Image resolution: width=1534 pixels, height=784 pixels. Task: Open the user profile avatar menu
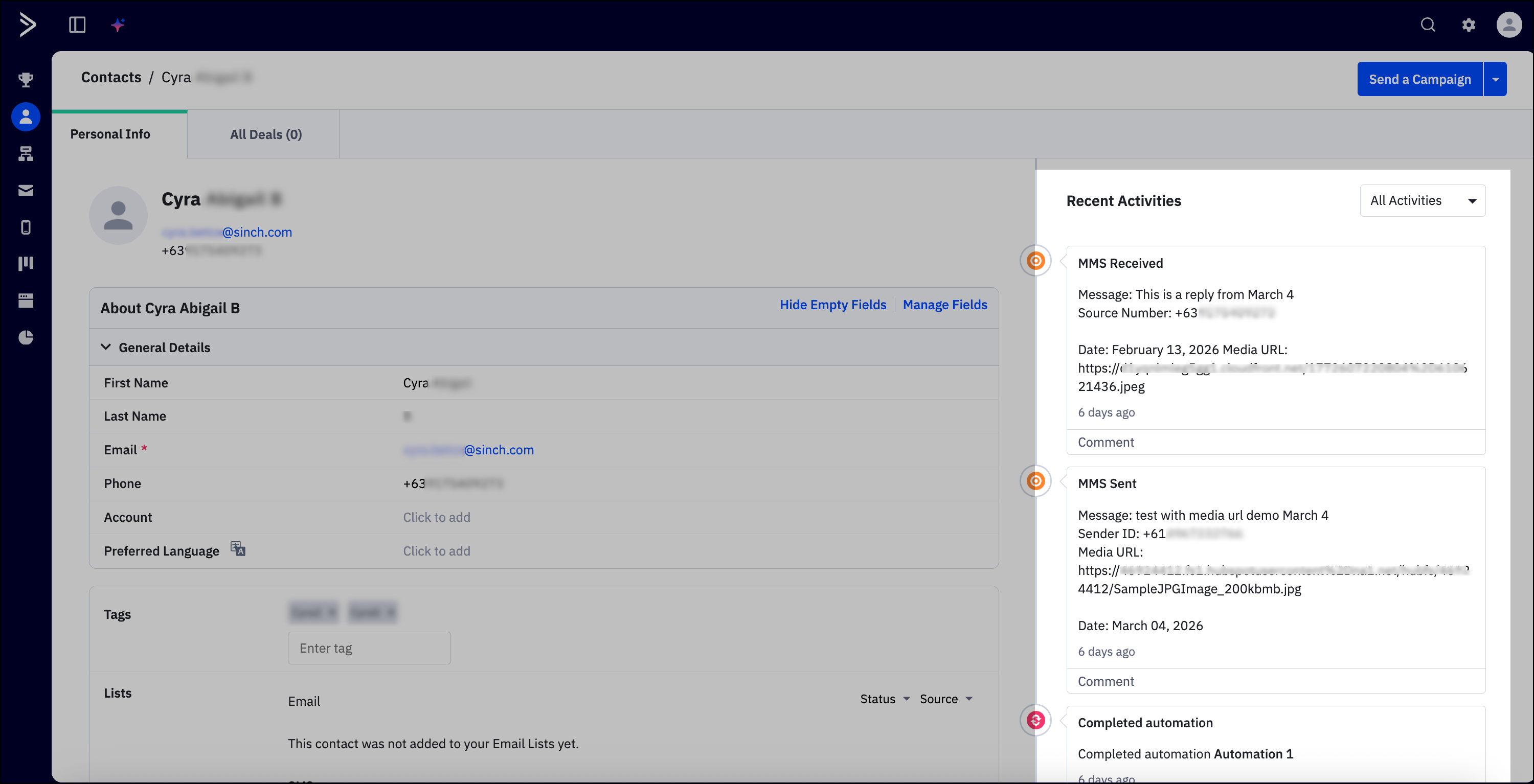1509,25
